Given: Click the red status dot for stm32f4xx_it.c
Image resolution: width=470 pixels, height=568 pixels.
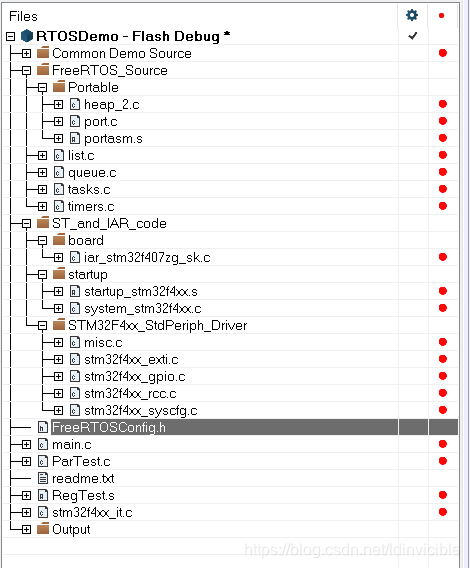Looking at the screenshot, I should (442, 512).
